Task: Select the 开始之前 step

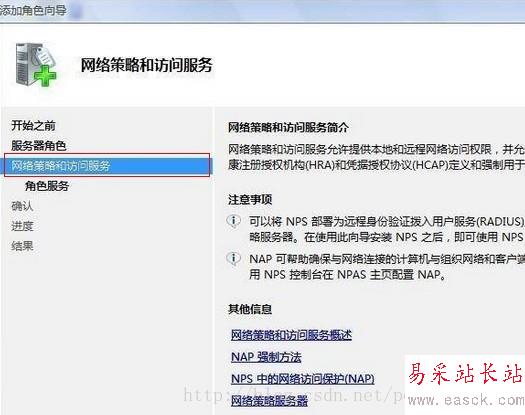Action: pyautogui.click(x=33, y=126)
